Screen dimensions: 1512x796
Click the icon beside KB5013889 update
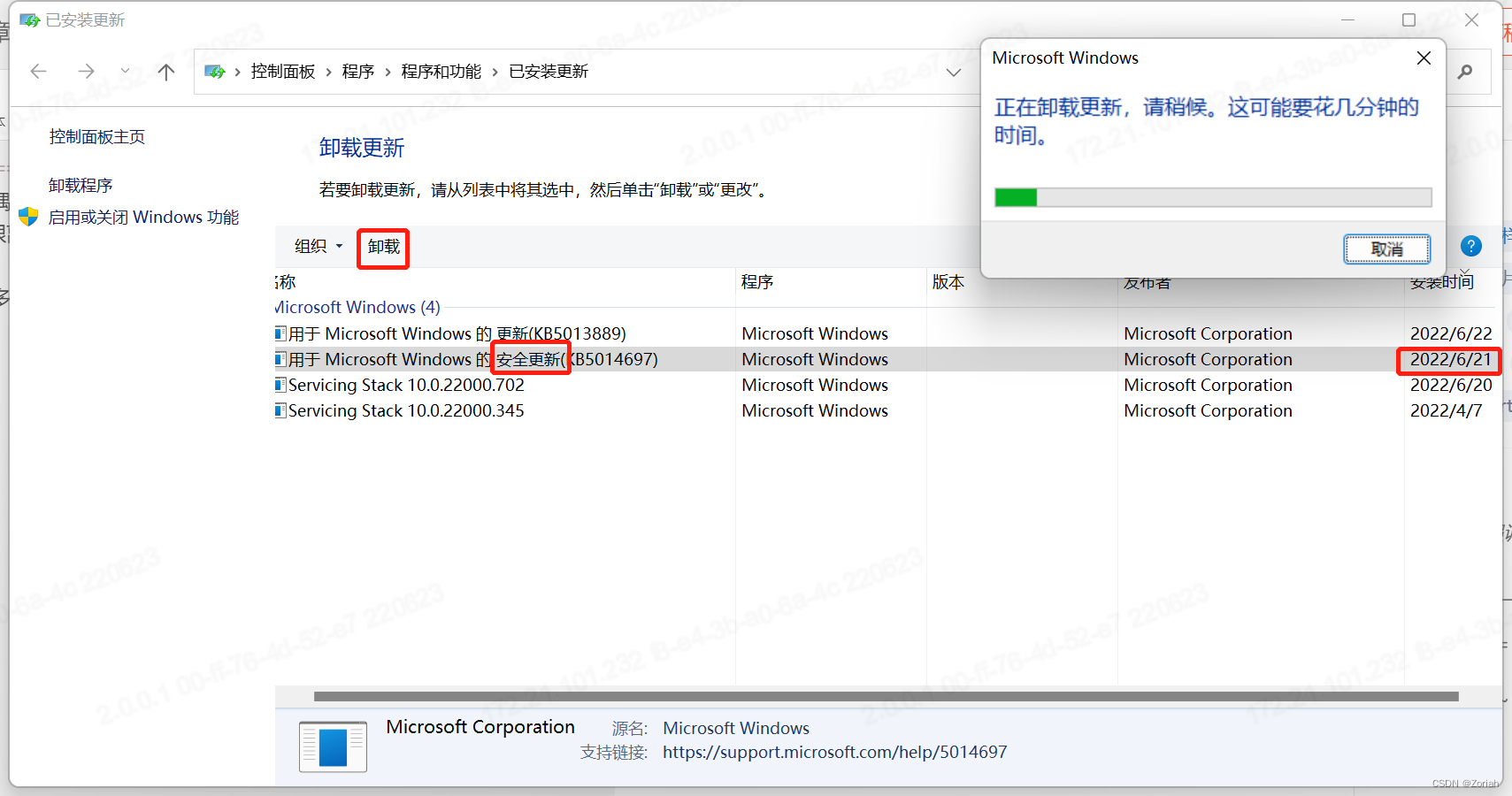point(280,333)
